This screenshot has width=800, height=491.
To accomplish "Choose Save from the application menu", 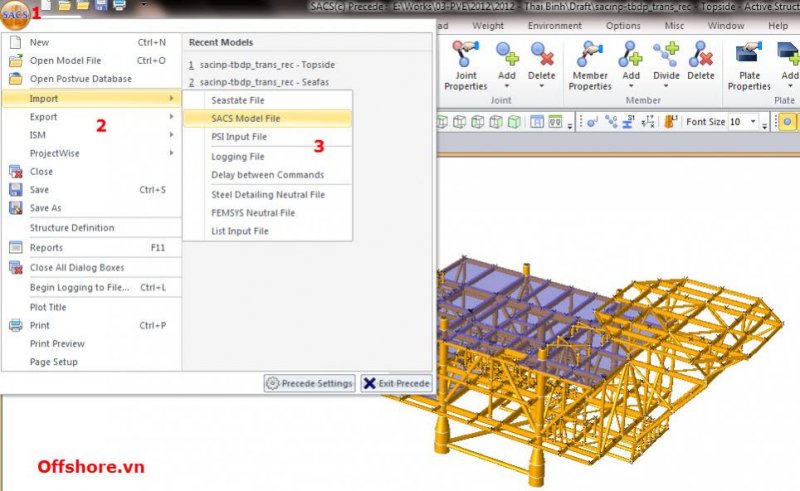I will 92,190.
